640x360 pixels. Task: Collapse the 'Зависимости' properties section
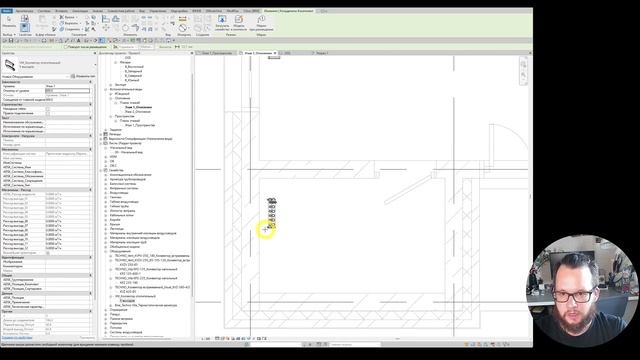tap(91, 82)
